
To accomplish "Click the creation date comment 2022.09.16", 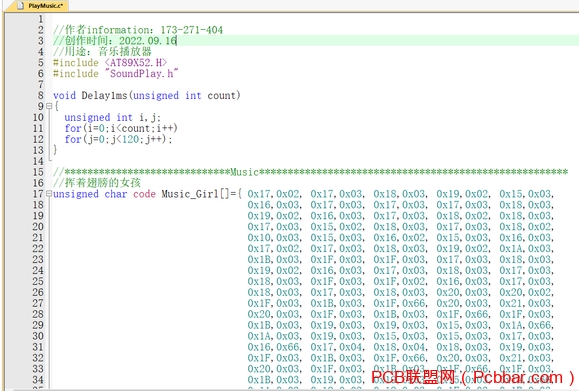I will click(115, 41).
